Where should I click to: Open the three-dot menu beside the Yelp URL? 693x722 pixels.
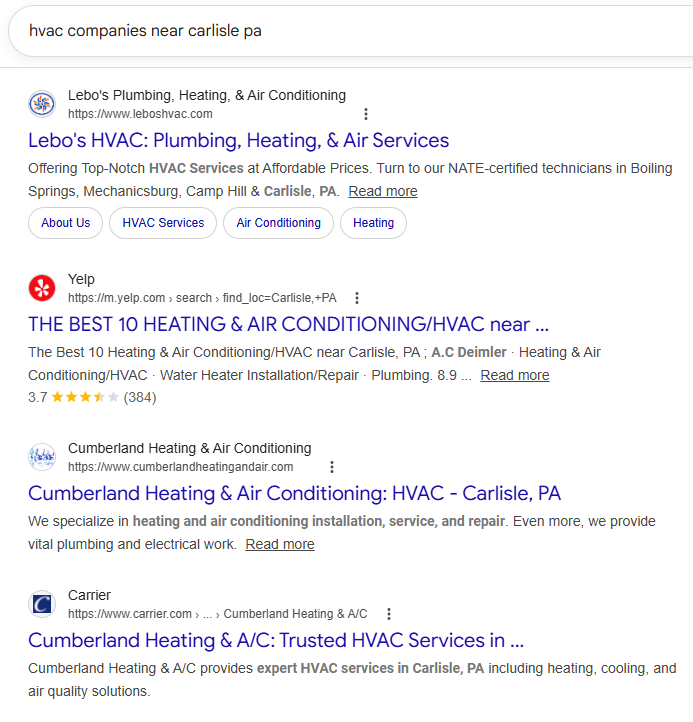pyautogui.click(x=357, y=298)
